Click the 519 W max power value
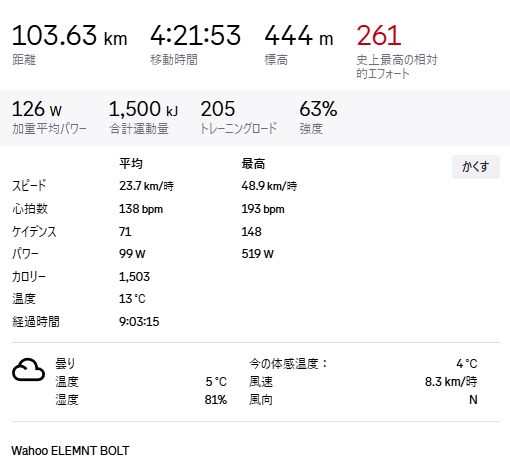This screenshot has height=470, width=510. 257,254
